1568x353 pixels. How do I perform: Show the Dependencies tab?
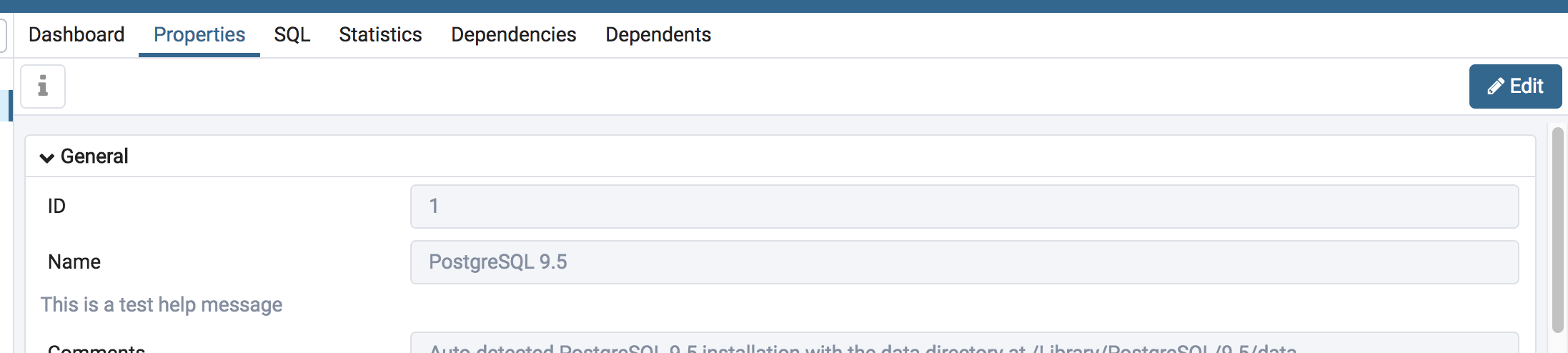[514, 34]
